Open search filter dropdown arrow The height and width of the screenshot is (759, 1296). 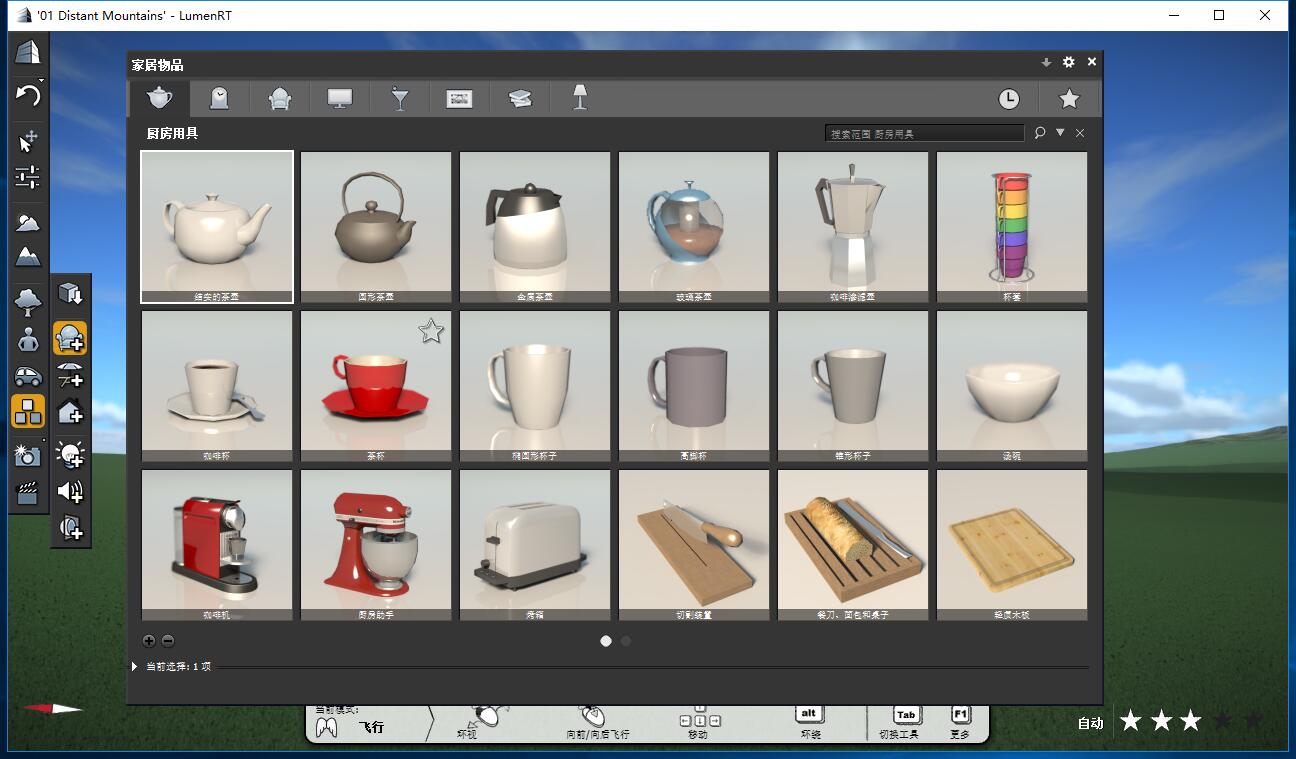coord(1060,132)
